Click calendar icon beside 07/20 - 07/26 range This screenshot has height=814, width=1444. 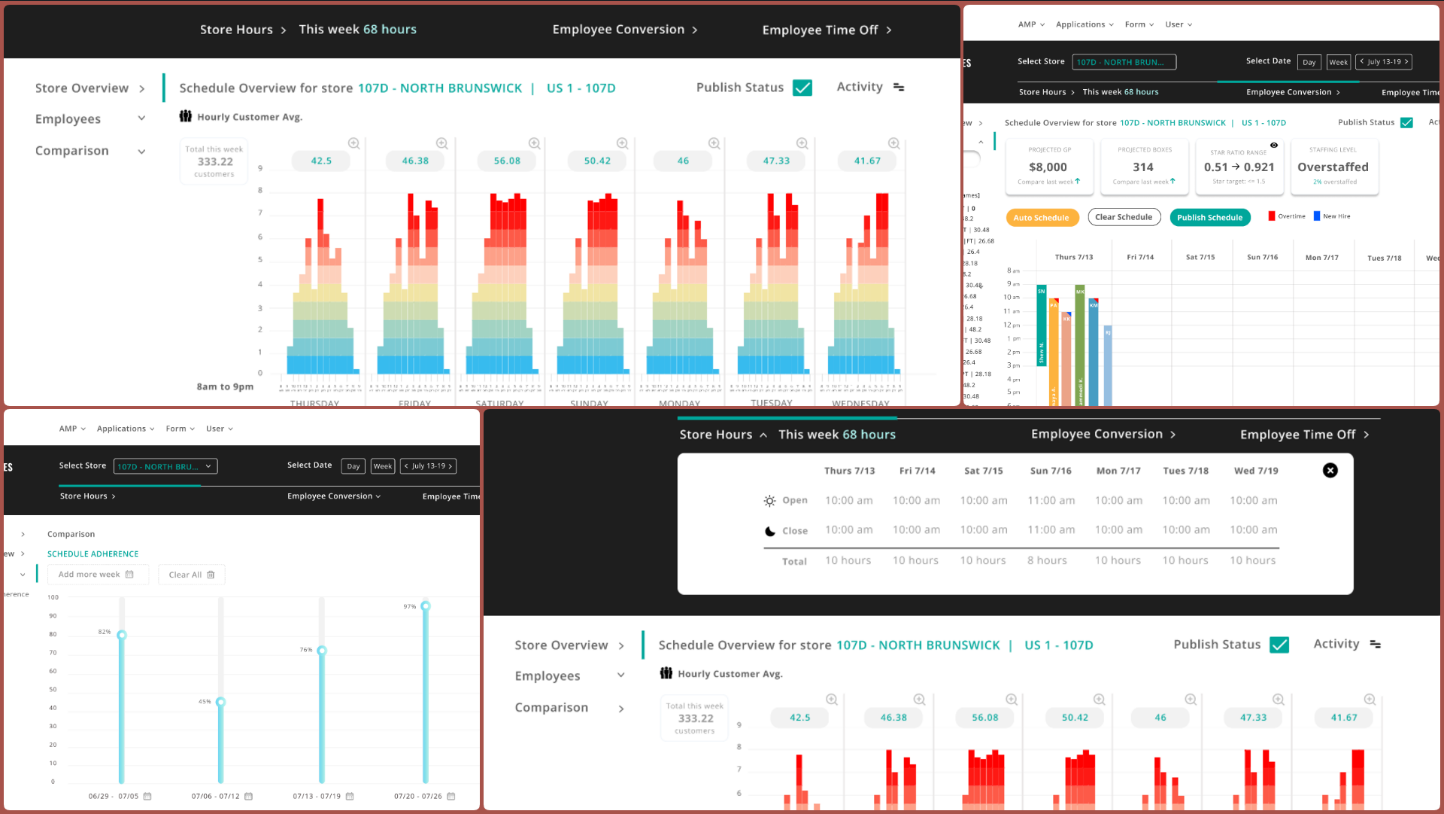(449, 796)
